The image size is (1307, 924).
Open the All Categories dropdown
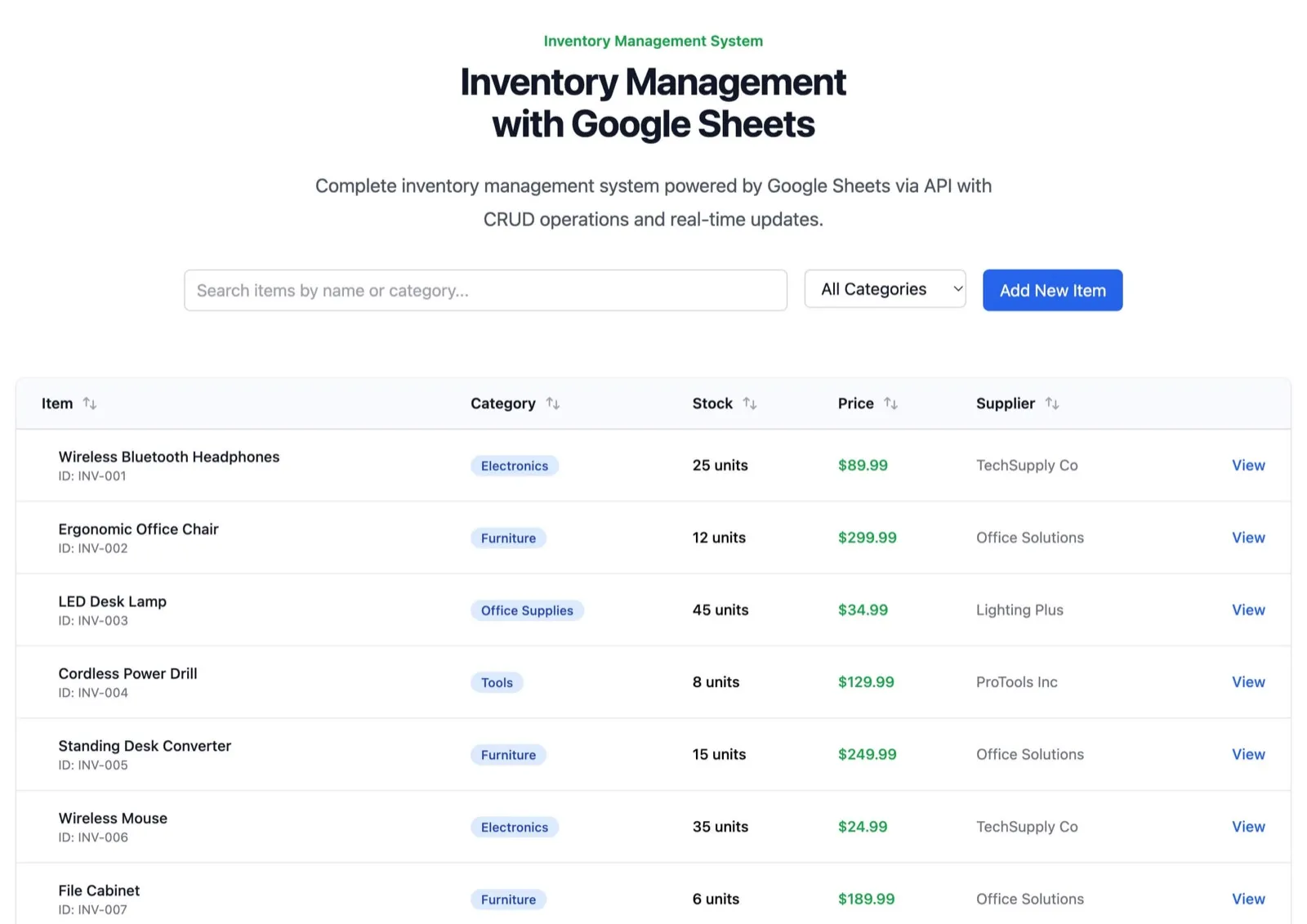point(885,288)
